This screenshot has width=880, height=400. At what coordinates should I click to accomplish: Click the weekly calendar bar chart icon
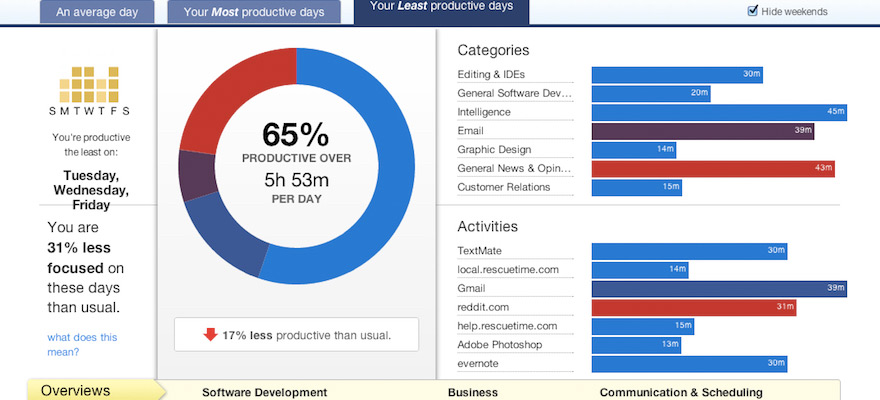click(x=90, y=83)
